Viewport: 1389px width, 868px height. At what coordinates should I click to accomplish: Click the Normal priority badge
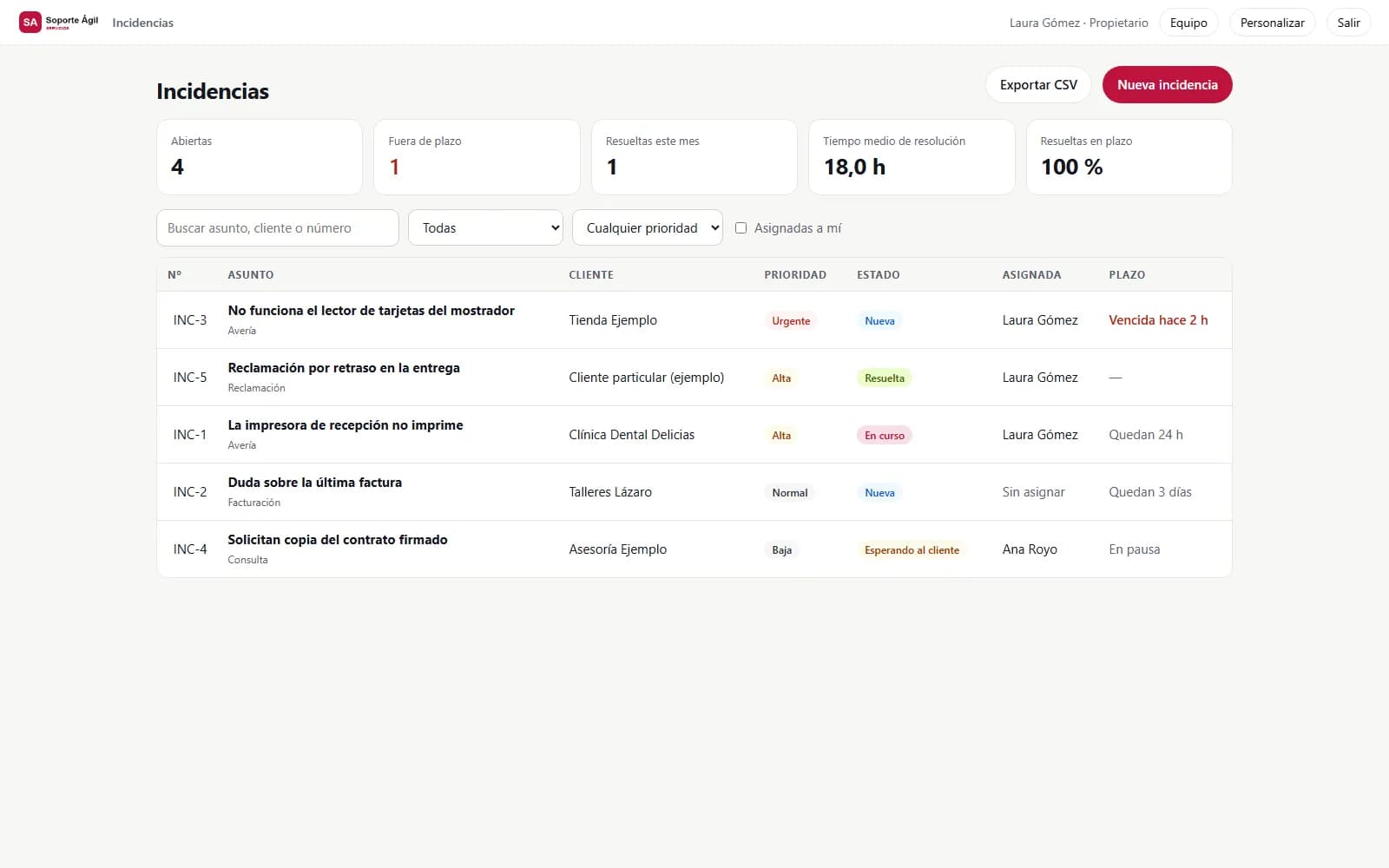(790, 493)
